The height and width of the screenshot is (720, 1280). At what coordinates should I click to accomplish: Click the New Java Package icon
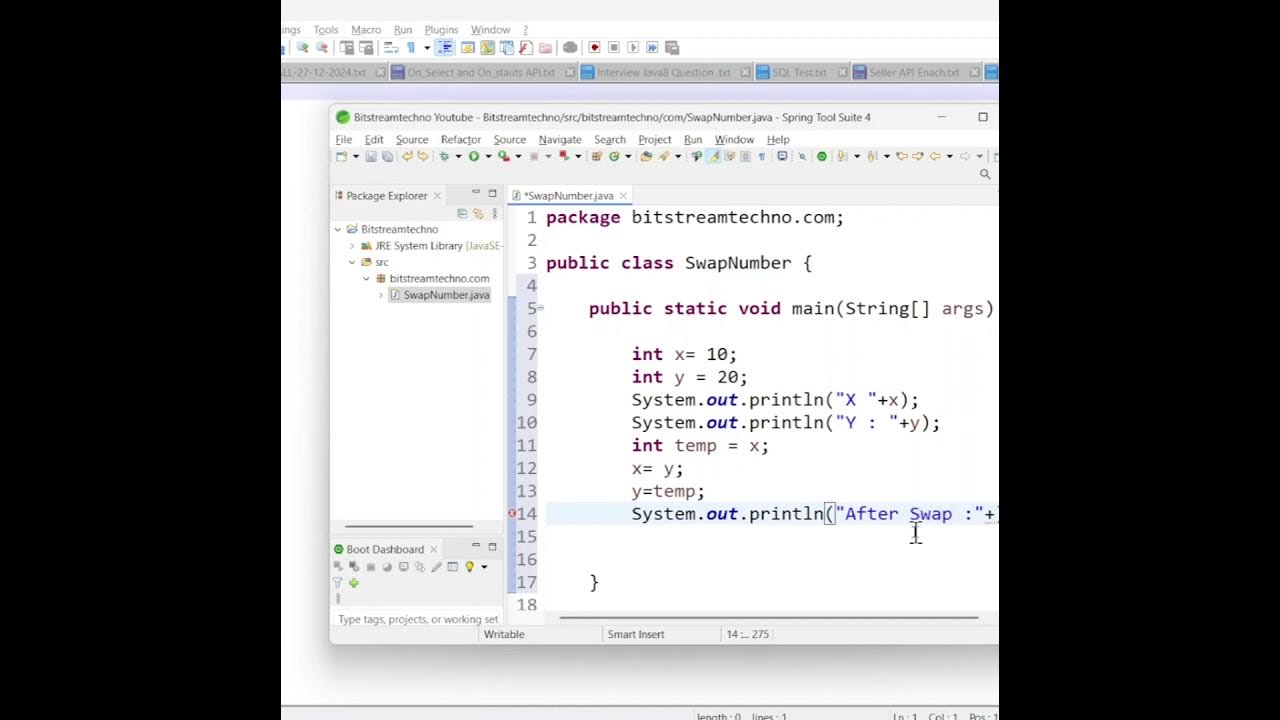click(x=596, y=156)
